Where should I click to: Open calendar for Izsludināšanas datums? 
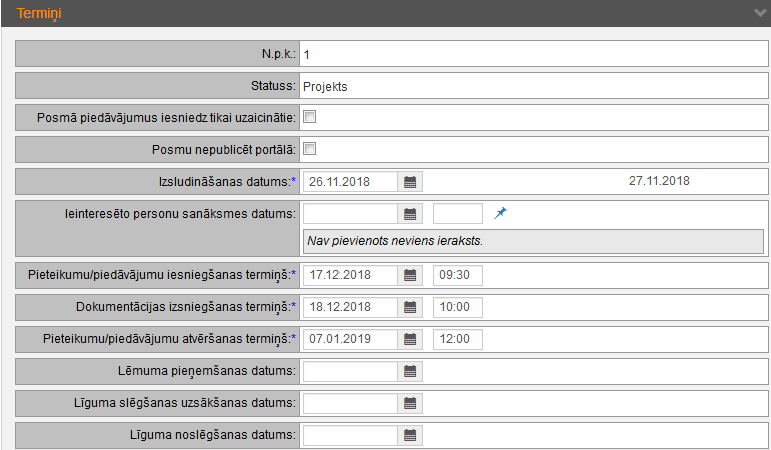click(x=410, y=182)
